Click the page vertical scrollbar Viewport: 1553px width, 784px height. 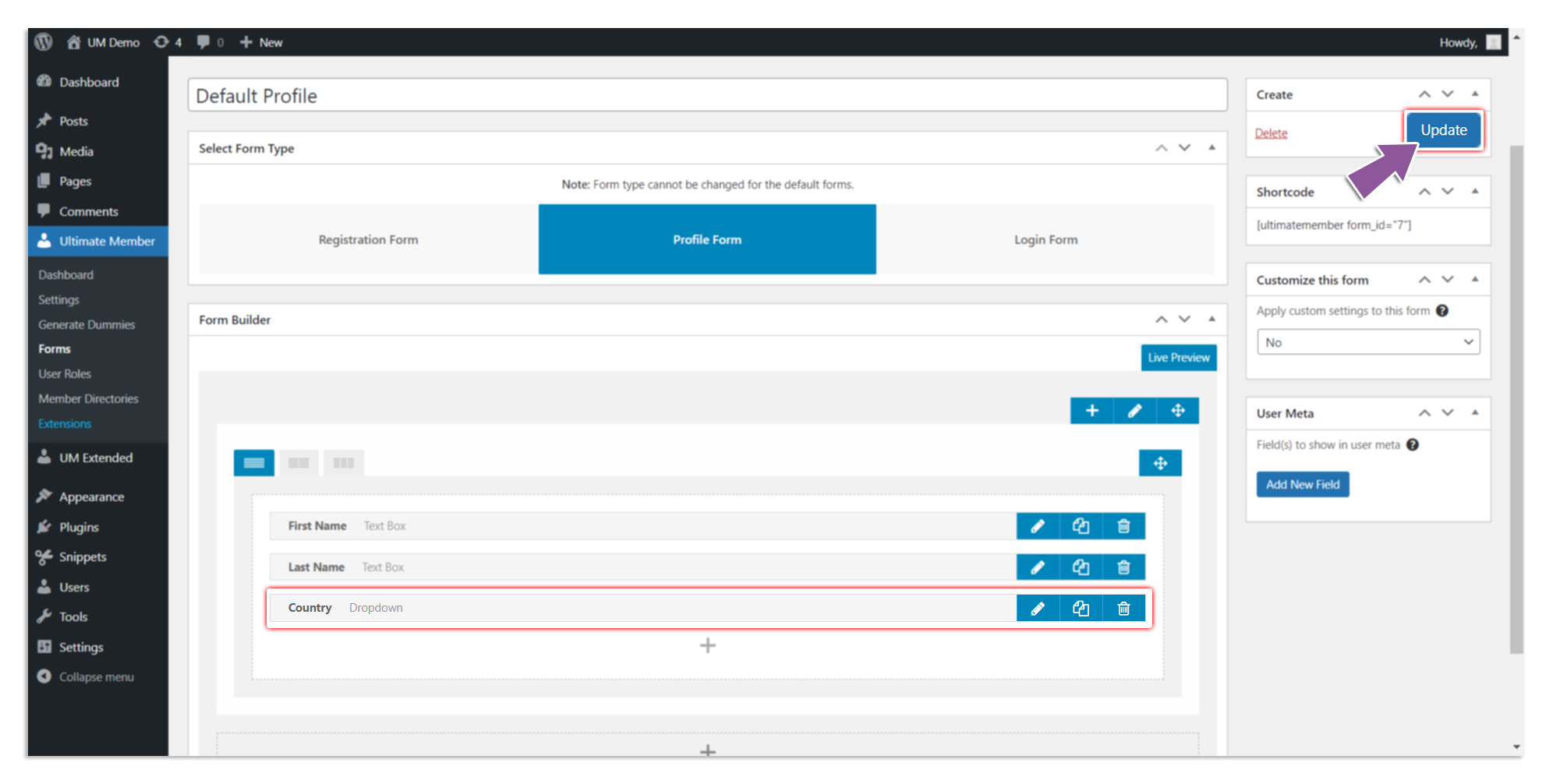pyautogui.click(x=1516, y=399)
